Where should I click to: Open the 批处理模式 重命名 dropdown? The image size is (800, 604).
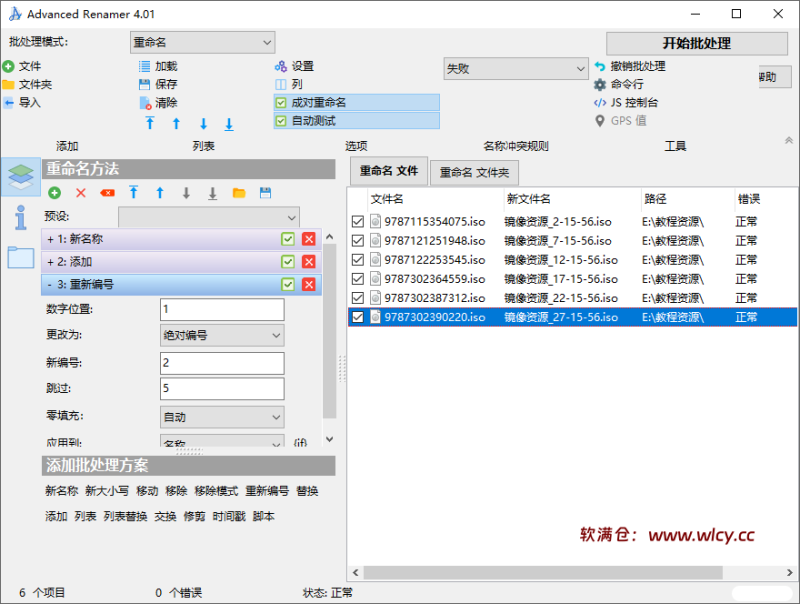(202, 42)
